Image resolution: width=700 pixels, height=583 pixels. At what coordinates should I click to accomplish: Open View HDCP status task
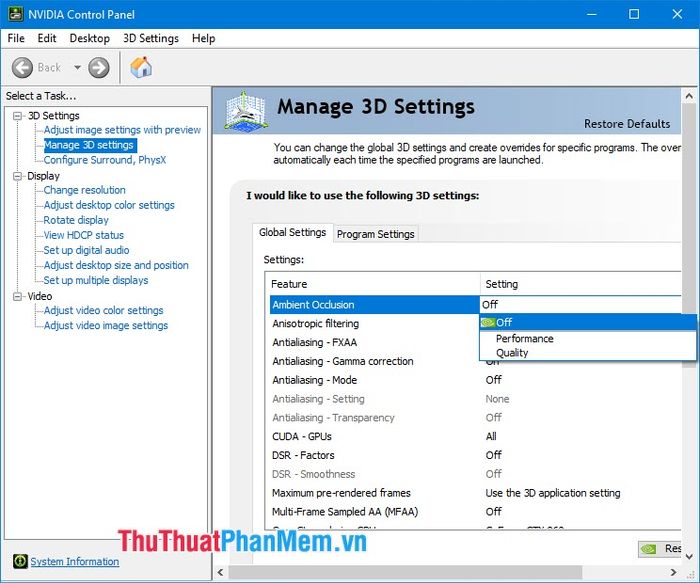[x=83, y=235]
